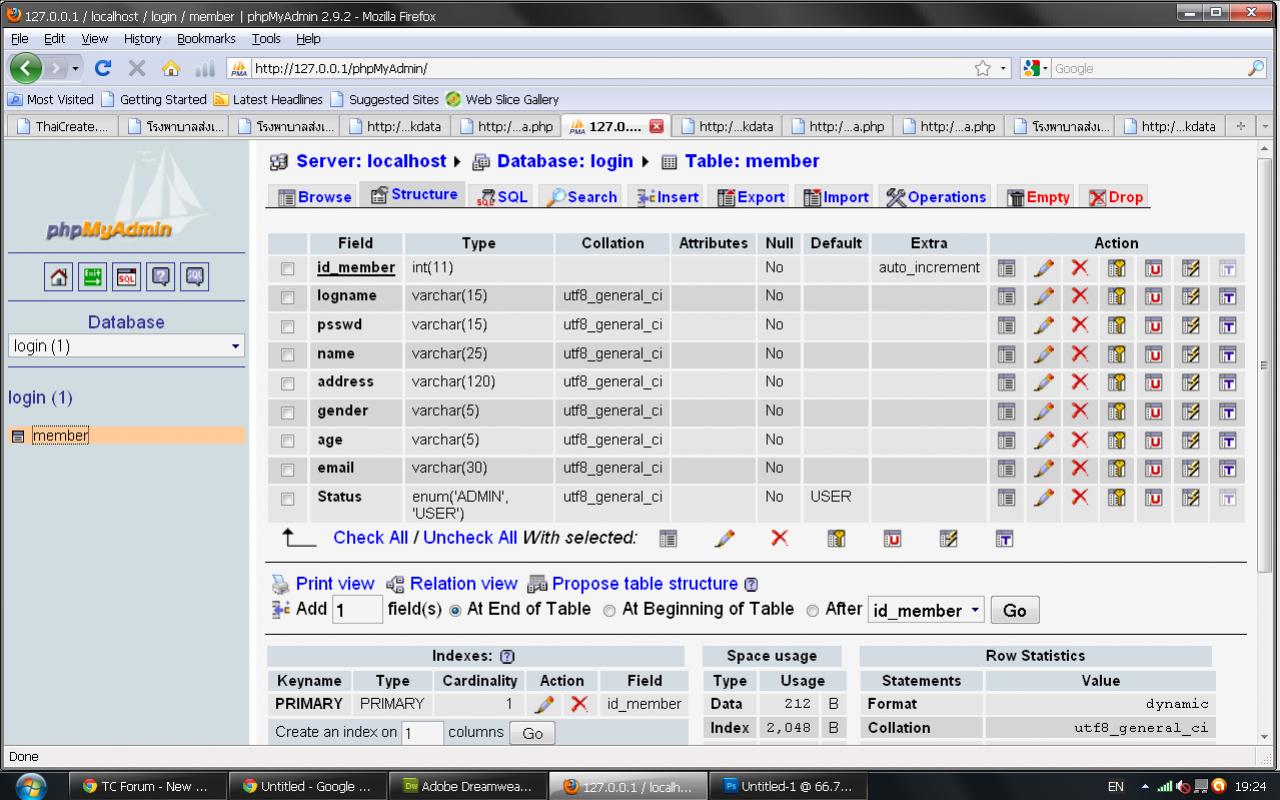Screen dimensions: 1280x800
Task: Click 'Database: login' breadcrumb link
Action: pos(565,161)
